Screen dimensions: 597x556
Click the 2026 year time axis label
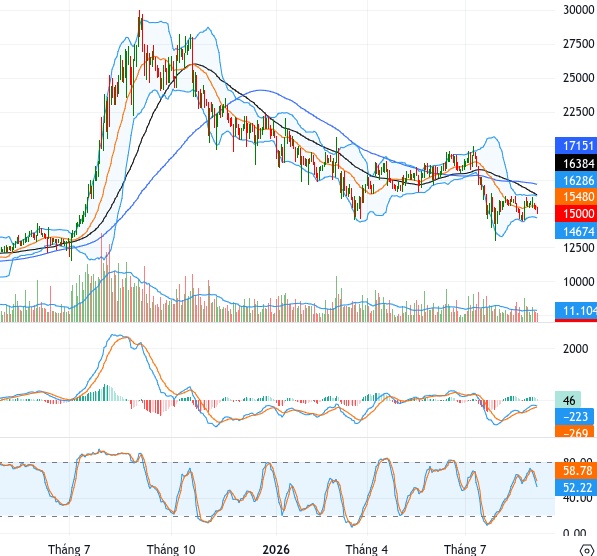point(276,550)
